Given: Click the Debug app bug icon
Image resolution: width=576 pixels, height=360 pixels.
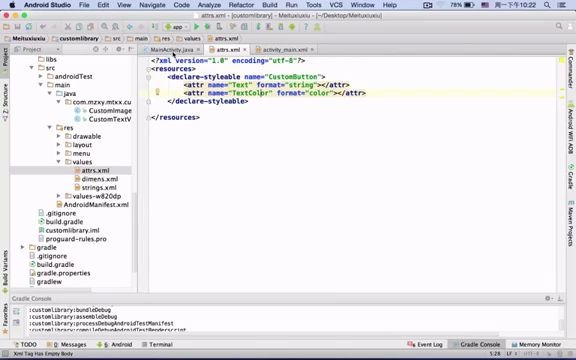Looking at the screenshot, I should pos(208,27).
